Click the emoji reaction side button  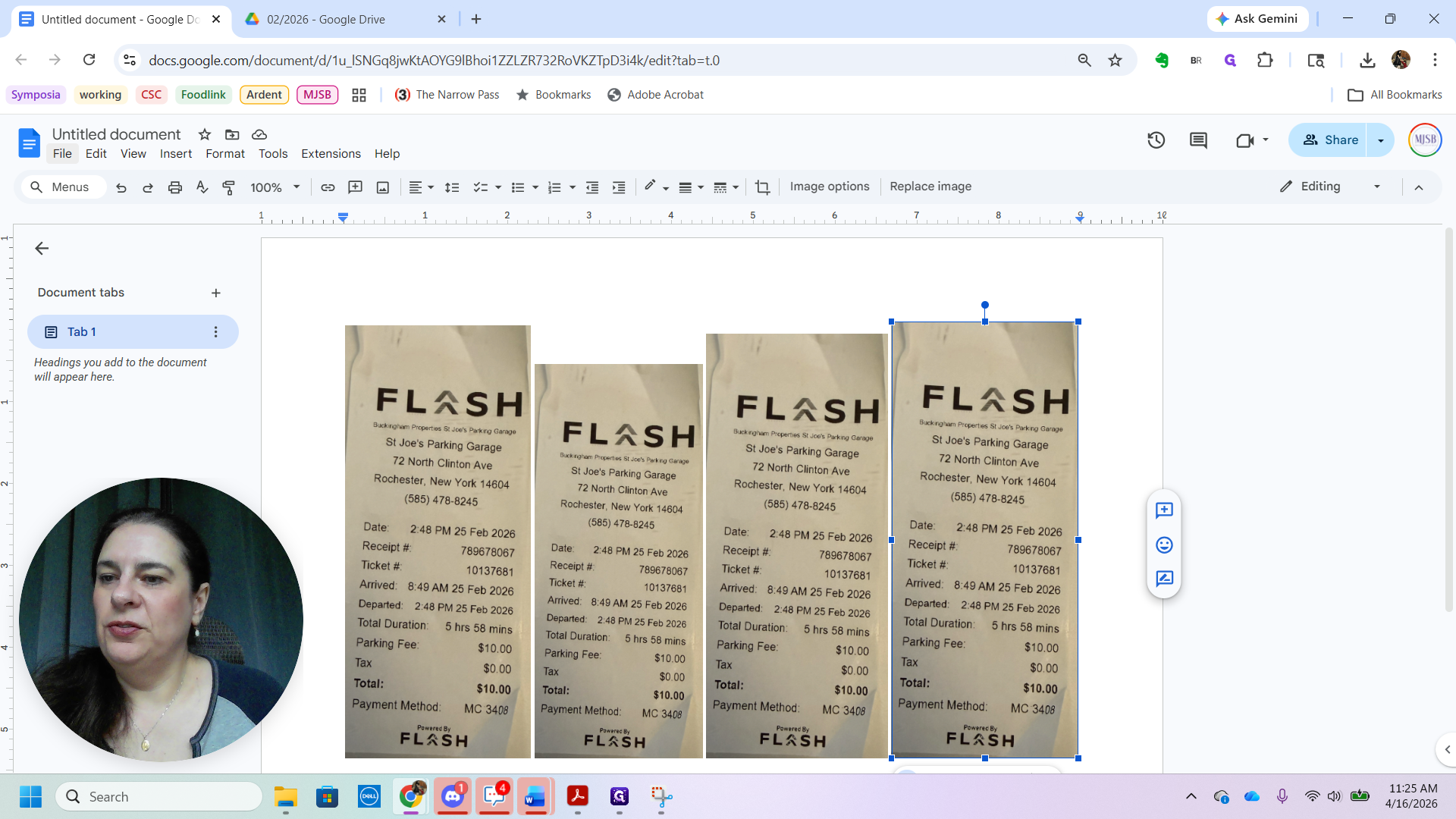point(1164,544)
